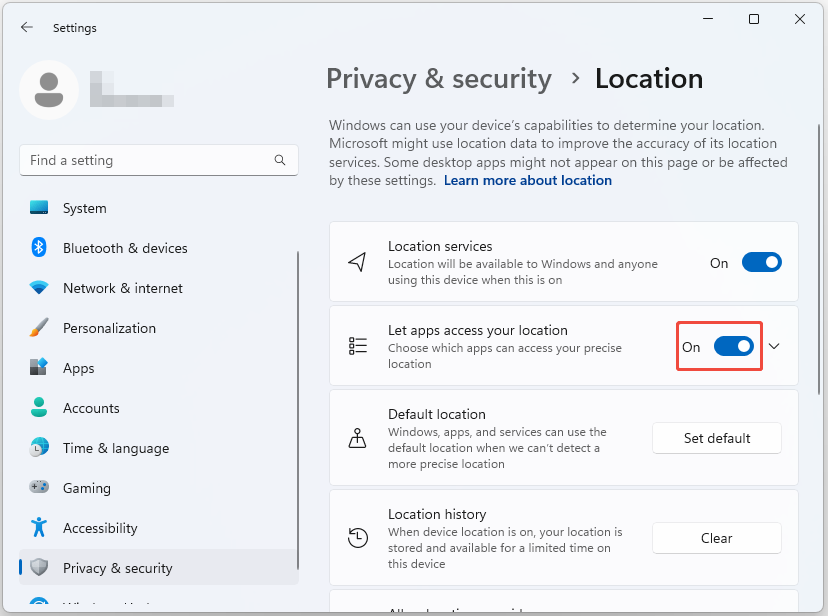The image size is (828, 616).
Task: Click the Location history title text
Action: pos(437,514)
